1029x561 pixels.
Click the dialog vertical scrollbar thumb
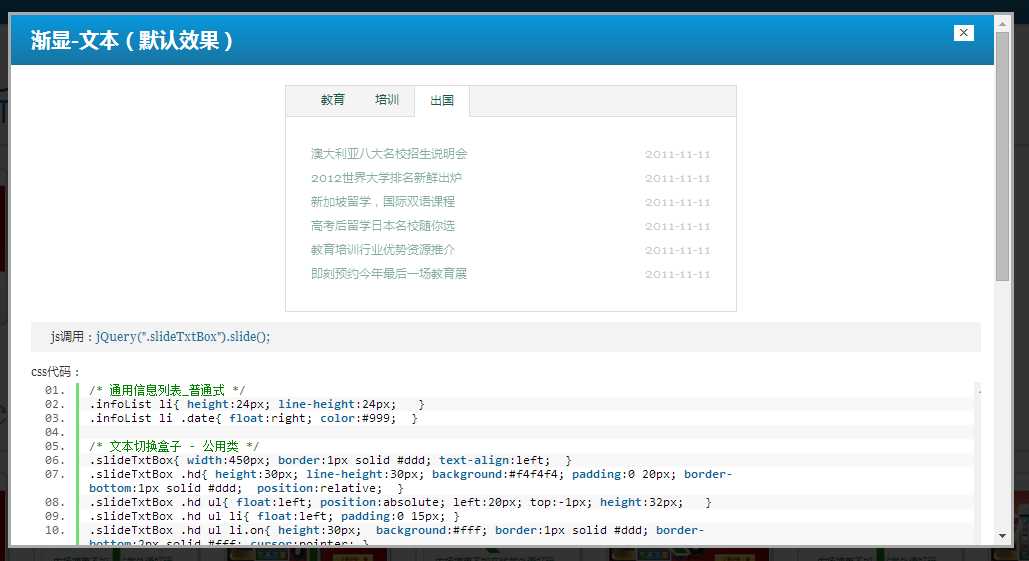coord(1002,156)
